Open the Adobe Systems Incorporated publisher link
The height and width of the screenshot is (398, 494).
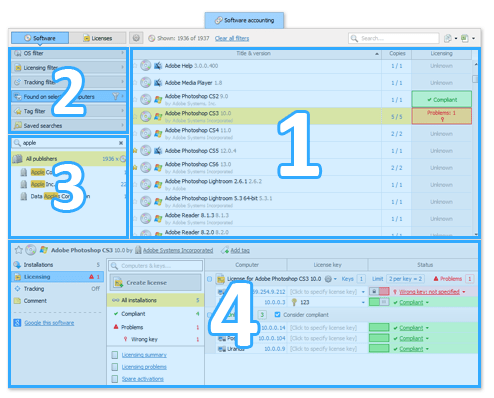178,250
